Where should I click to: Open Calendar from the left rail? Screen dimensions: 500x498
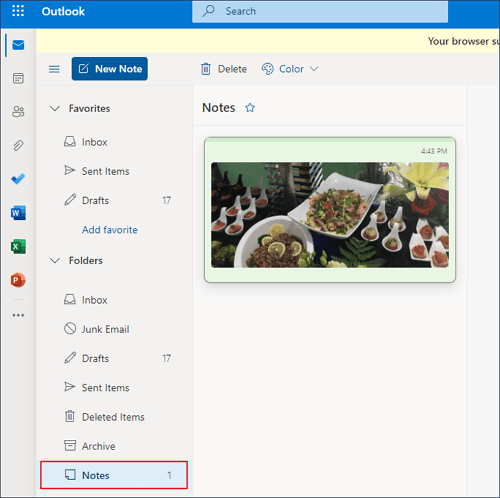(x=18, y=79)
